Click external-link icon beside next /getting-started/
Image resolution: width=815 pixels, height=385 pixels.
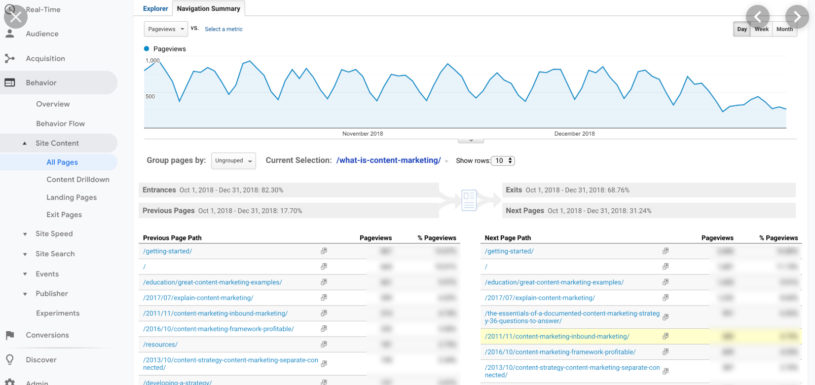[665, 251]
